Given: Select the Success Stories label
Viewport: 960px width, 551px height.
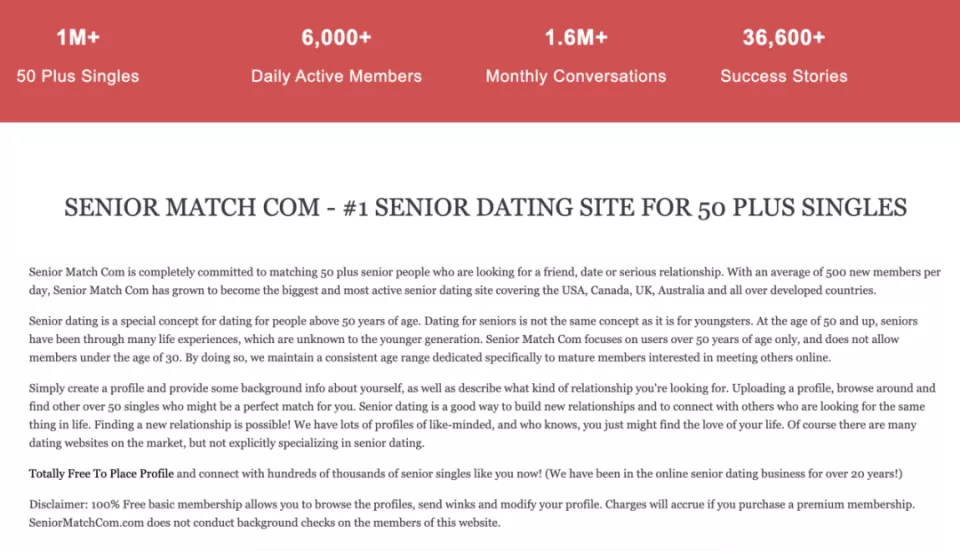Looking at the screenshot, I should click(784, 76).
